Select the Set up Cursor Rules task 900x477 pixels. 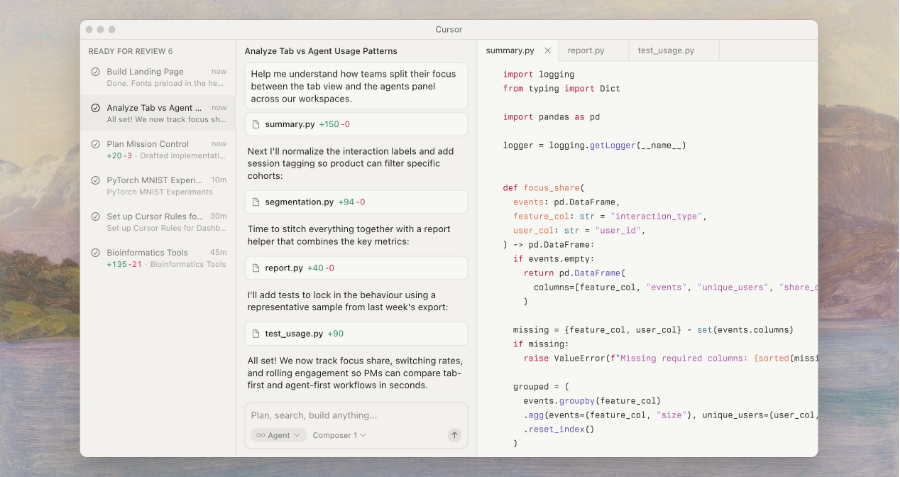[157, 216]
